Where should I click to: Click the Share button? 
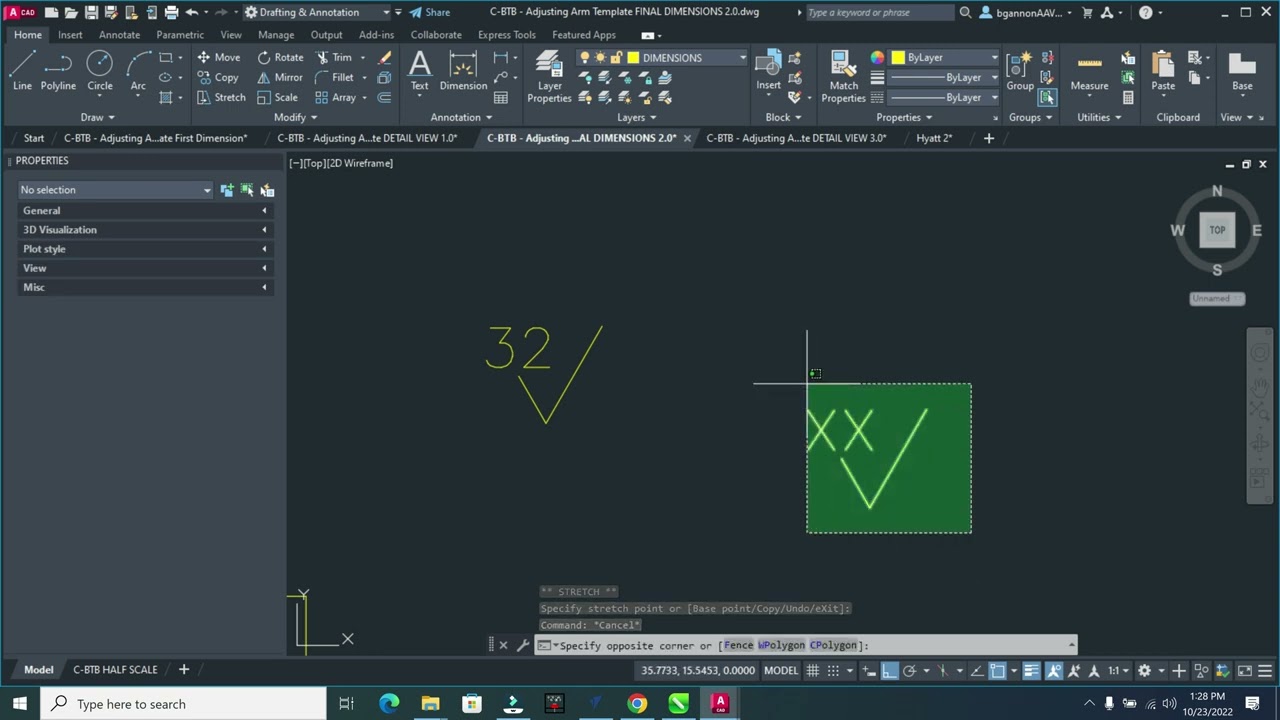430,12
